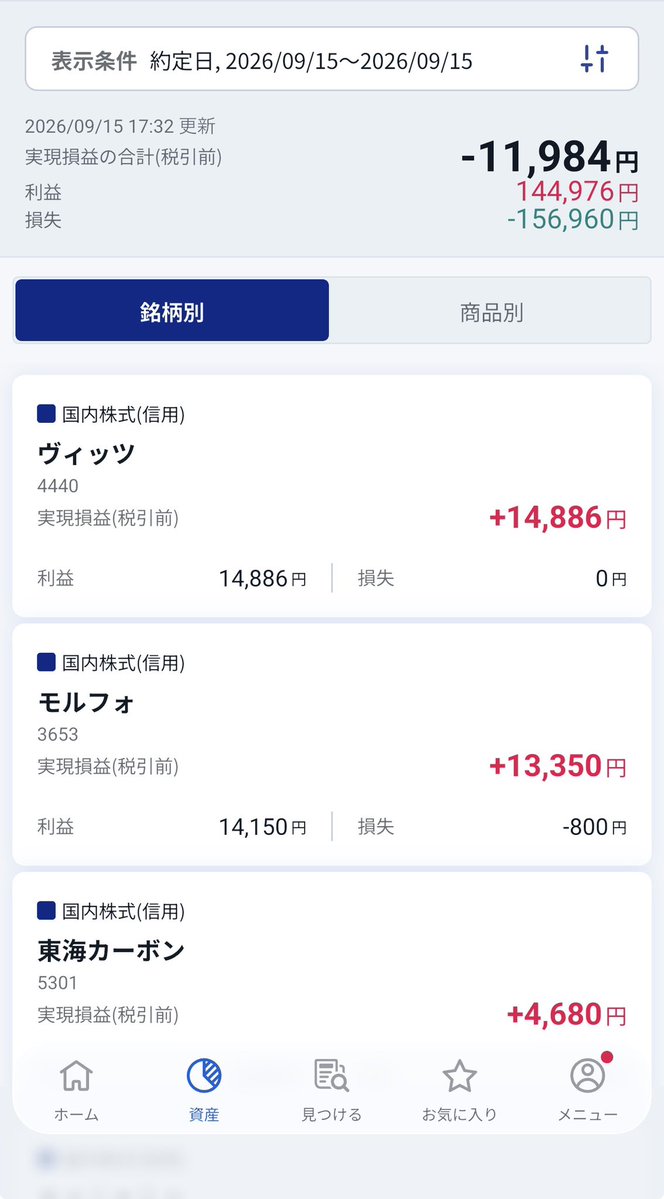Switch to the 商品別 segment
Image resolution: width=664 pixels, height=1199 pixels.
coord(491,310)
